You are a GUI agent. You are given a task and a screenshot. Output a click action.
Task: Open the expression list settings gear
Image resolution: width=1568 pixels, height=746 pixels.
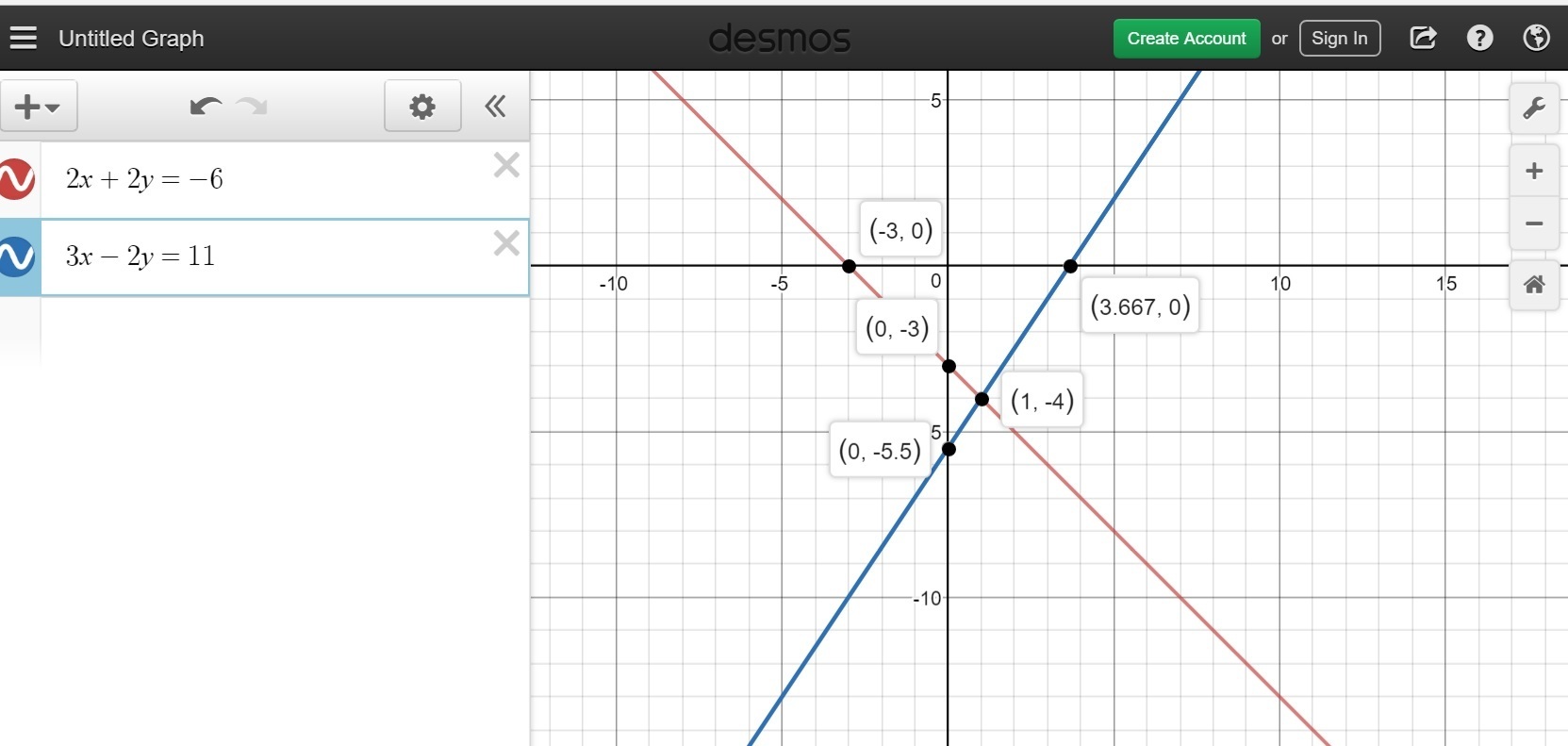(x=422, y=107)
